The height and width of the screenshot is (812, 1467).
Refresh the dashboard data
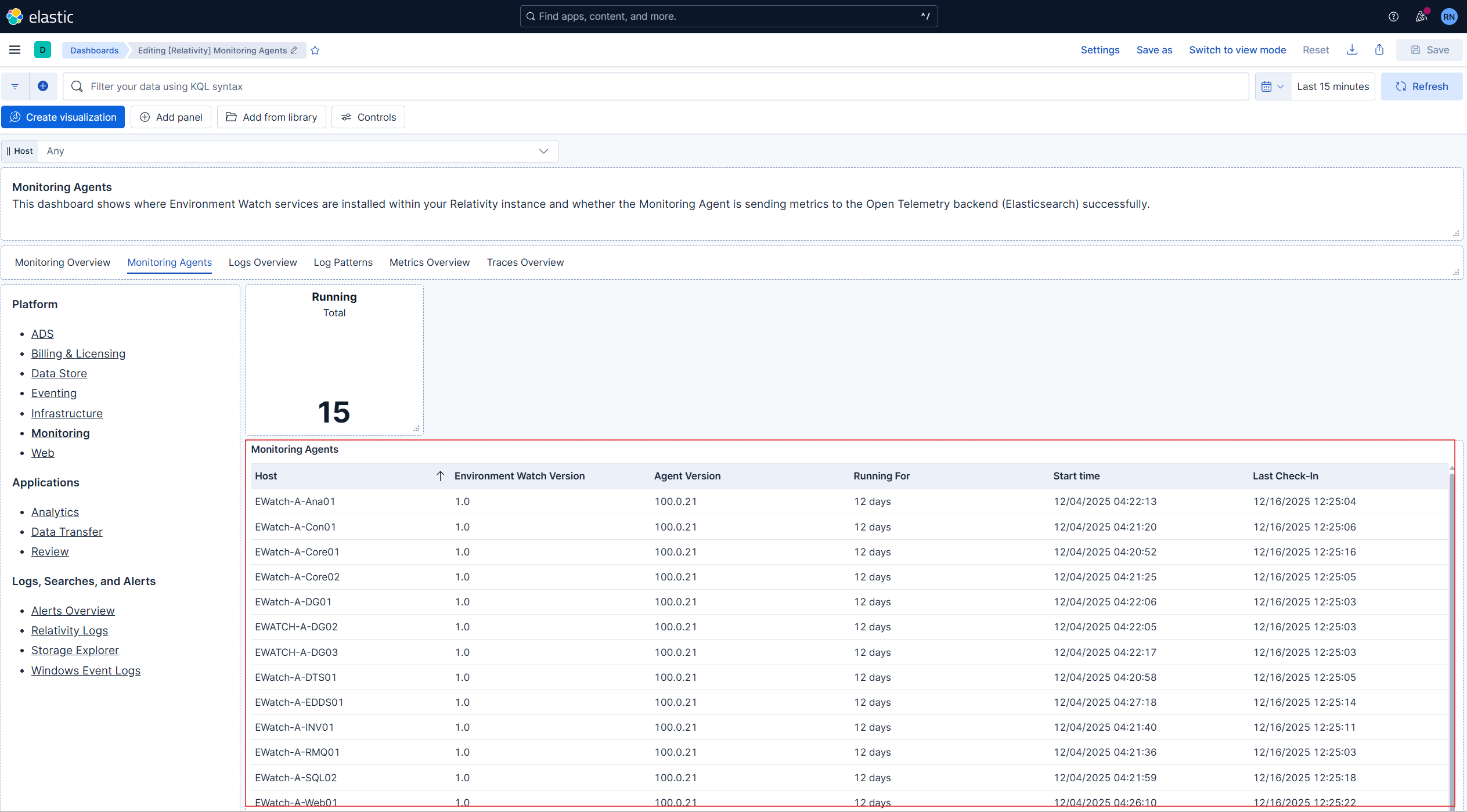coord(1421,86)
